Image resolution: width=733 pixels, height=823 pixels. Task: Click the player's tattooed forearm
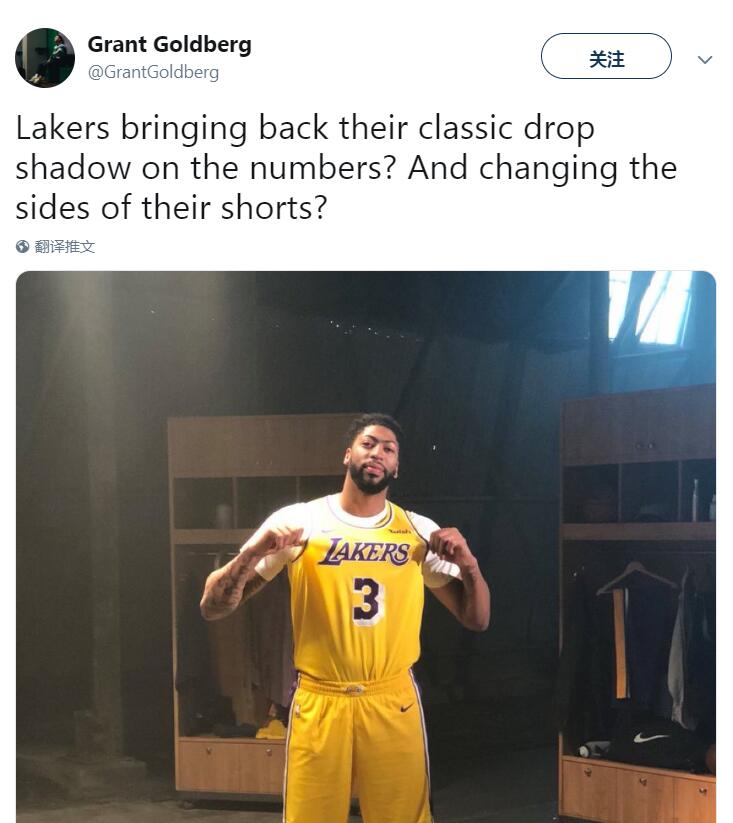point(226,584)
